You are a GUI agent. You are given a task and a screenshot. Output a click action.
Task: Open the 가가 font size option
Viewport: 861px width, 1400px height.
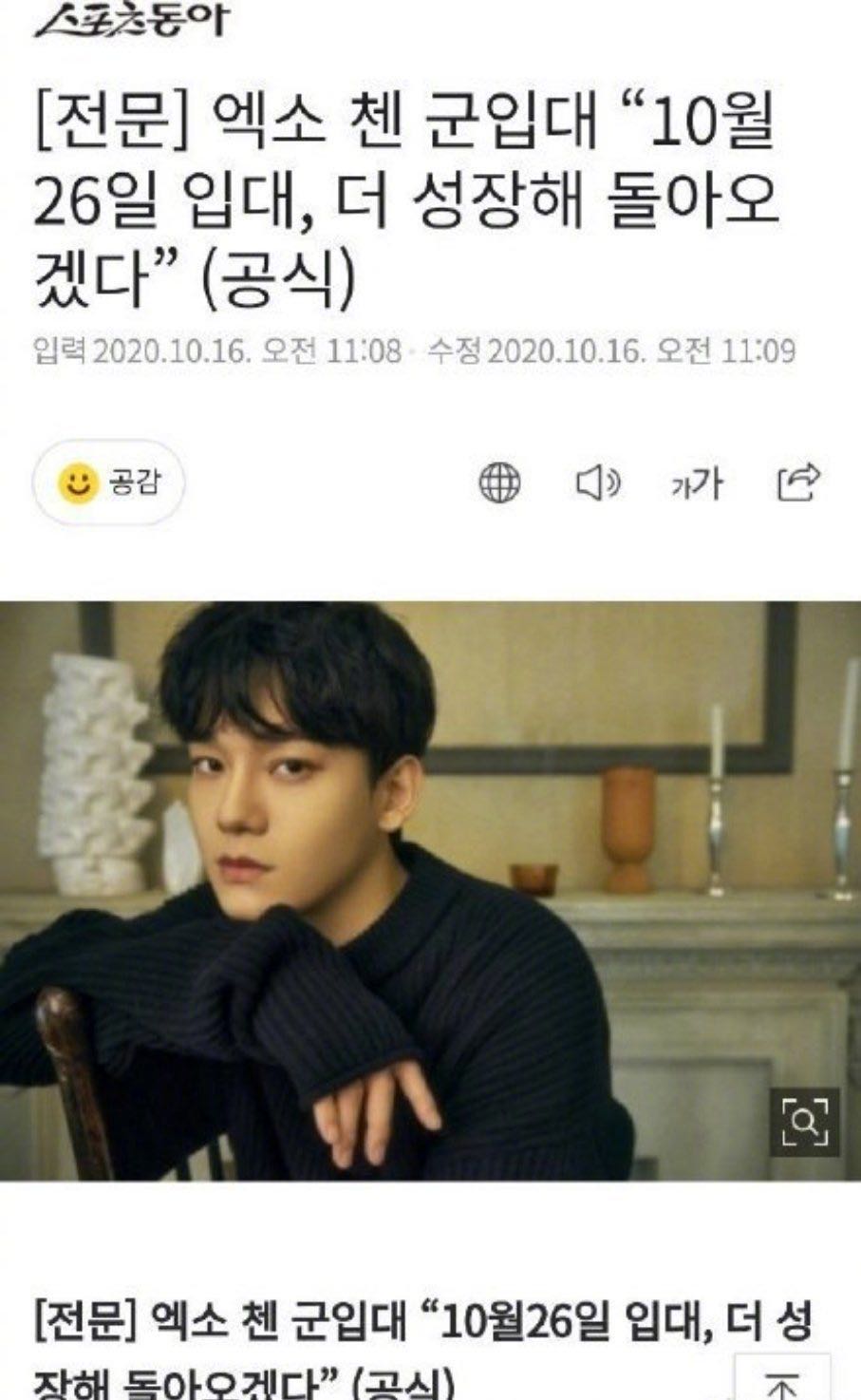pyautogui.click(x=697, y=484)
